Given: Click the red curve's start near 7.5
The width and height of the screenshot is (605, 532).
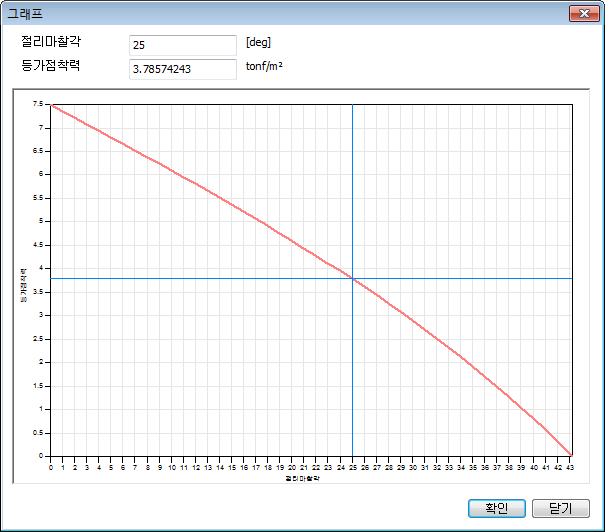Looking at the screenshot, I should [x=52, y=105].
